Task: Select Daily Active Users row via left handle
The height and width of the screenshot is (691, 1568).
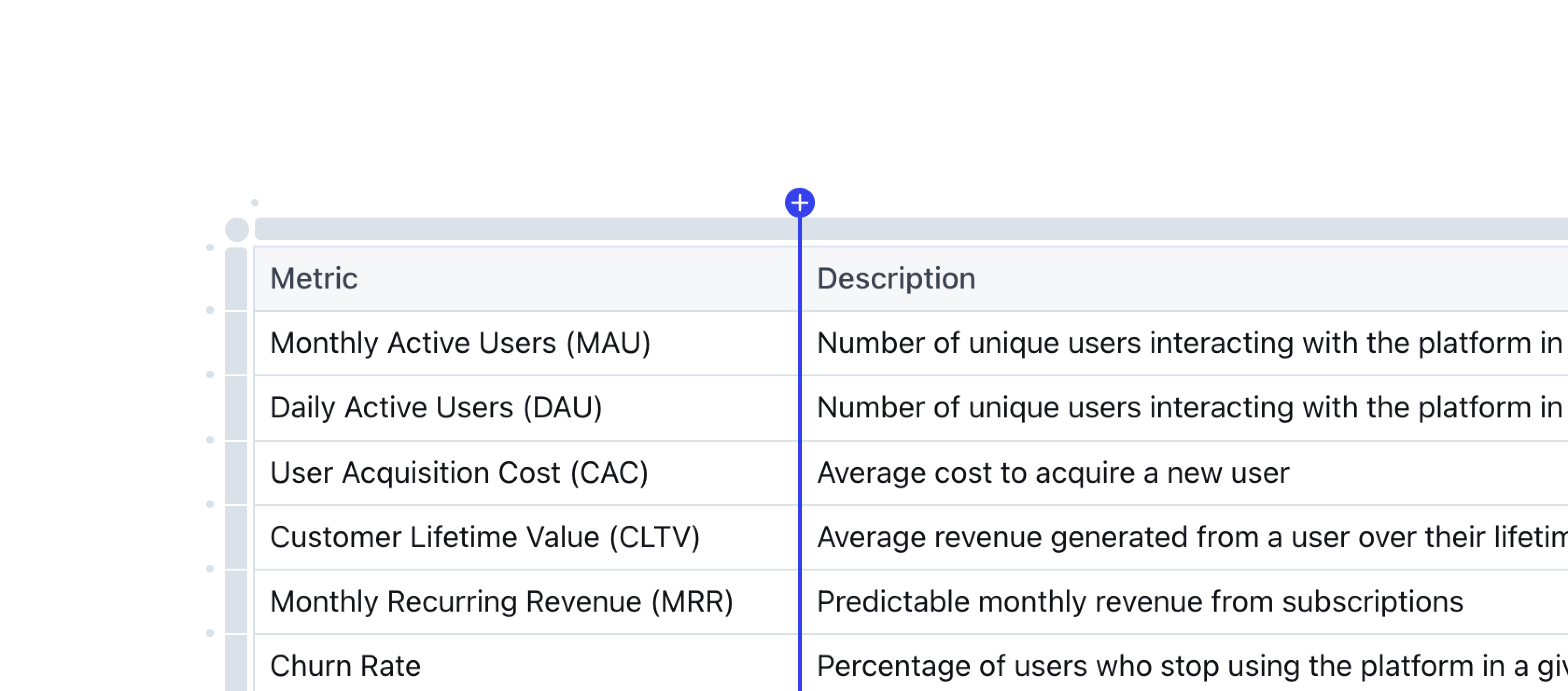Action: tap(236, 408)
